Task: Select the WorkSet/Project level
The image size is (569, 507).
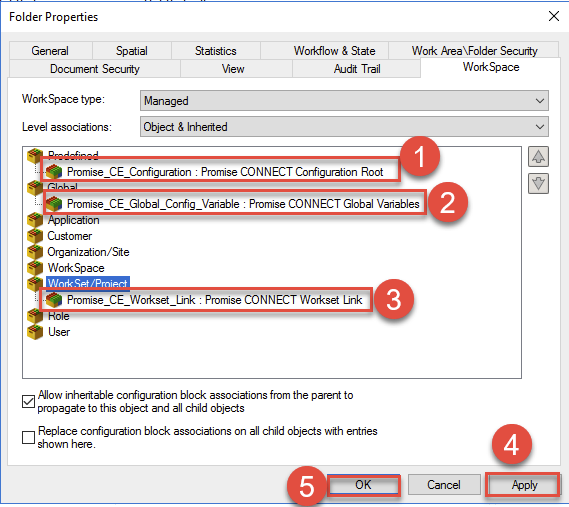Action: (88, 283)
